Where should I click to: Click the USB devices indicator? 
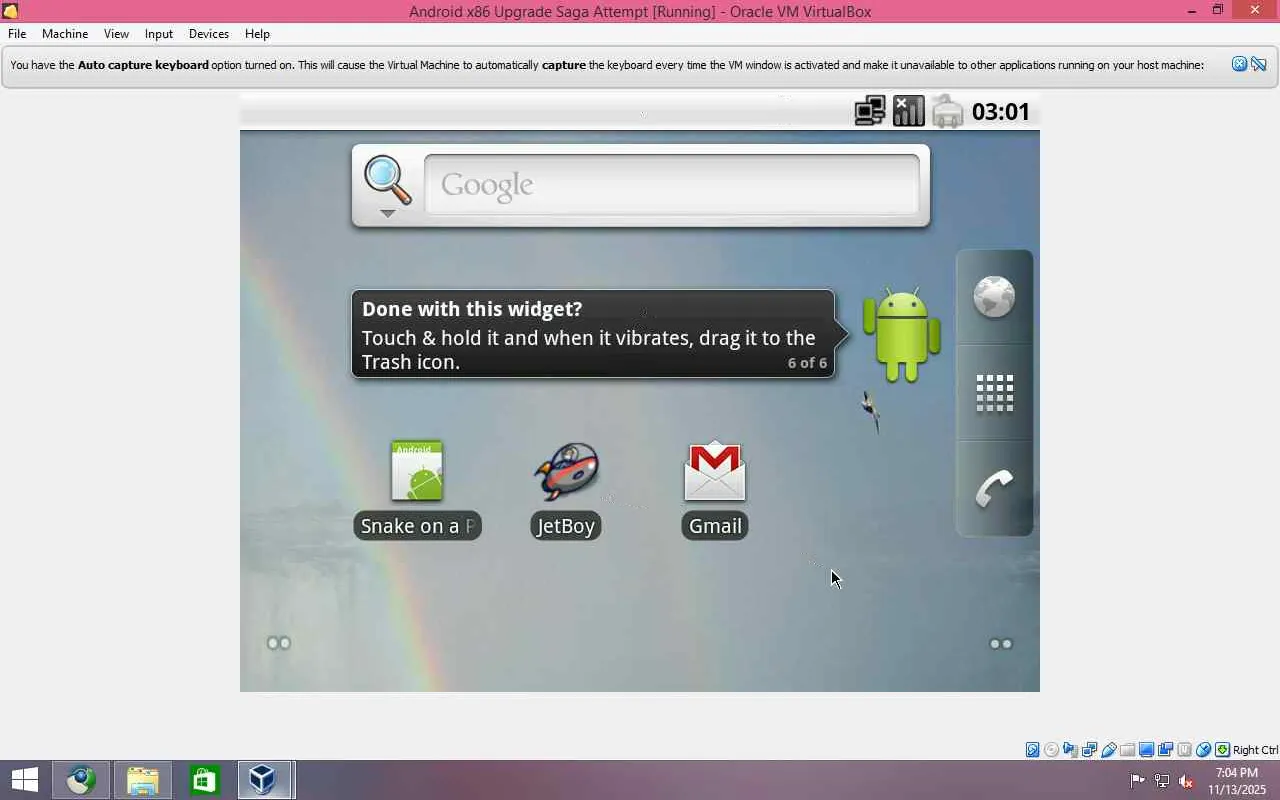point(1108,750)
